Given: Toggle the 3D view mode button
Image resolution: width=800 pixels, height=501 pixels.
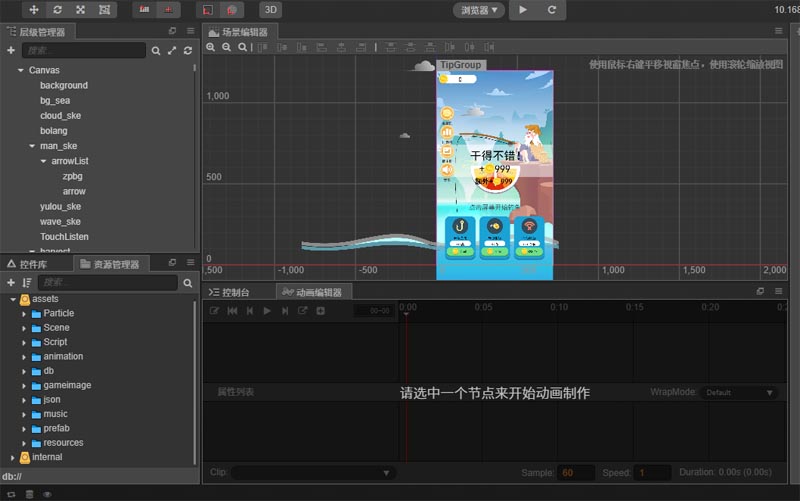Looking at the screenshot, I should point(270,9).
